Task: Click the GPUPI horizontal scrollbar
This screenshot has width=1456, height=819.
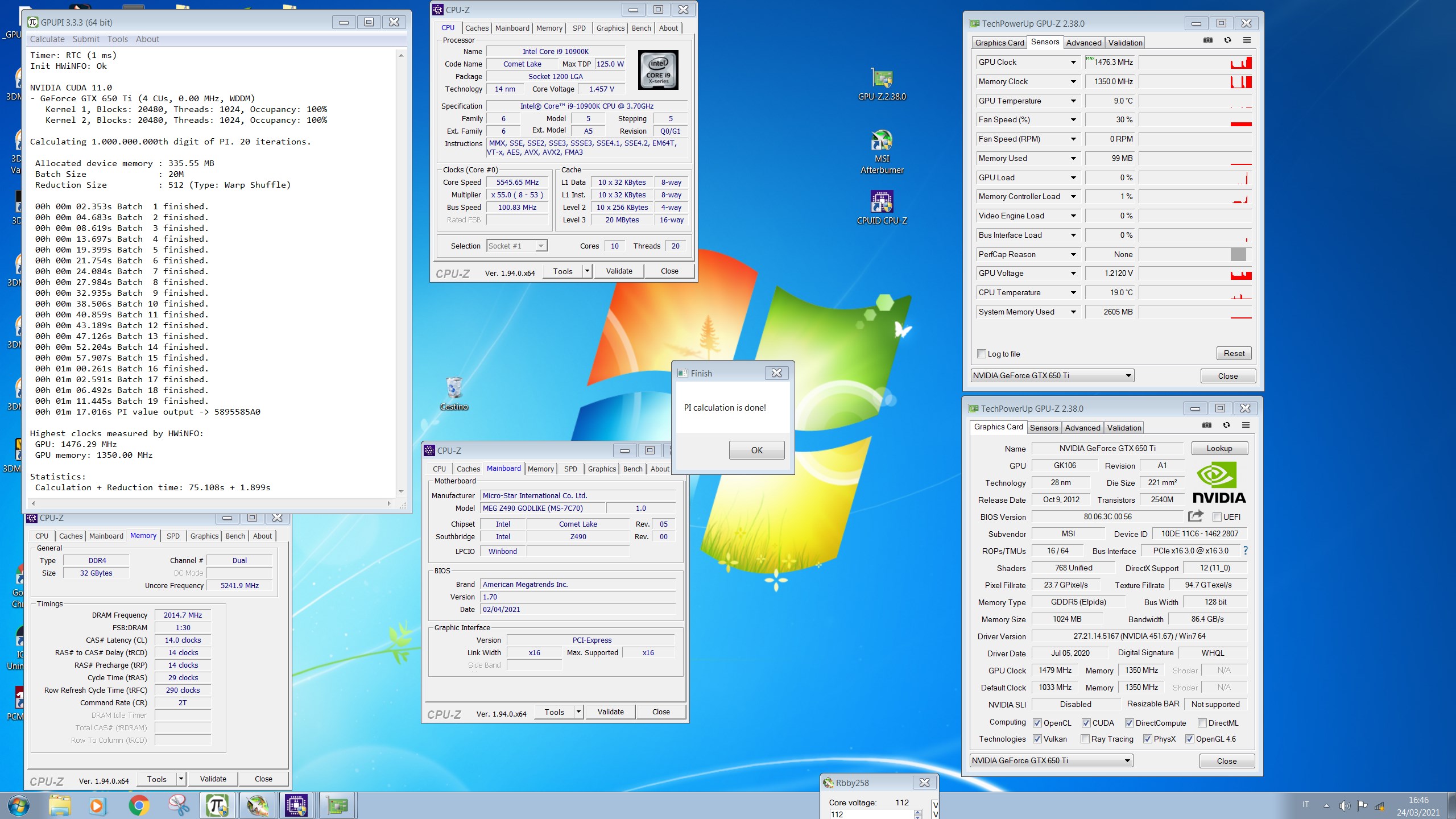Action: tap(210, 503)
